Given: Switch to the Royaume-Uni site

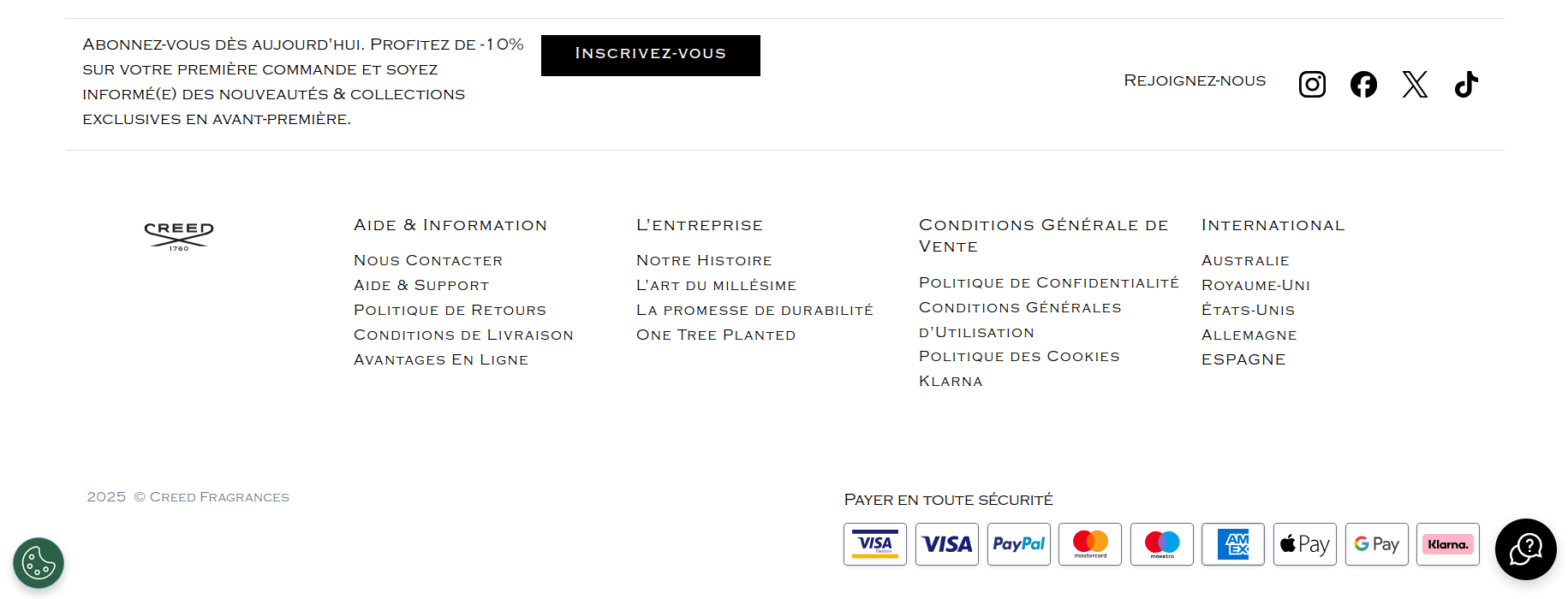Looking at the screenshot, I should [1255, 285].
